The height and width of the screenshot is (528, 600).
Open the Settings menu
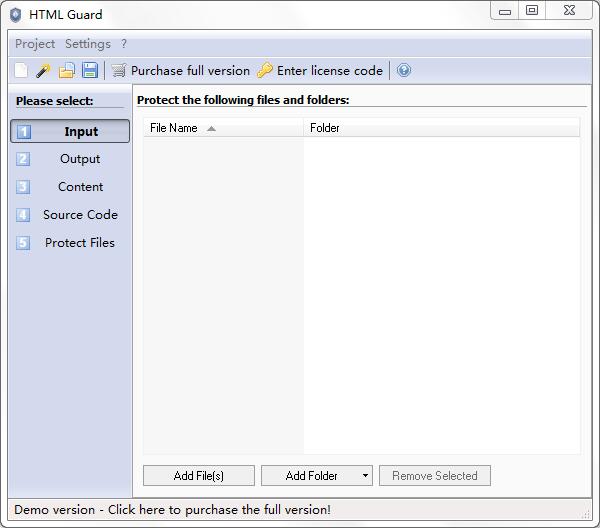(88, 44)
